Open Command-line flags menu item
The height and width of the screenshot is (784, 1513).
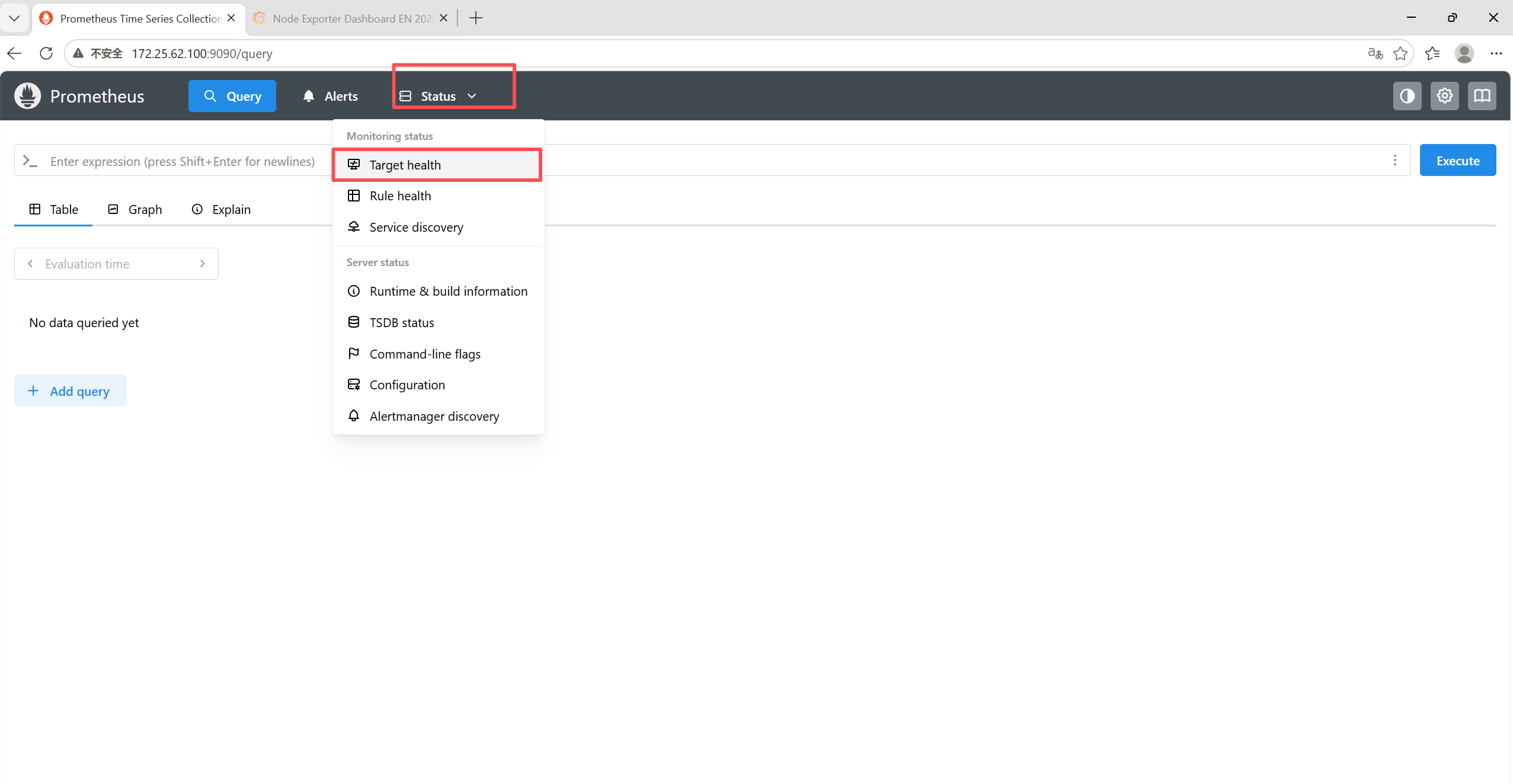coord(437,354)
